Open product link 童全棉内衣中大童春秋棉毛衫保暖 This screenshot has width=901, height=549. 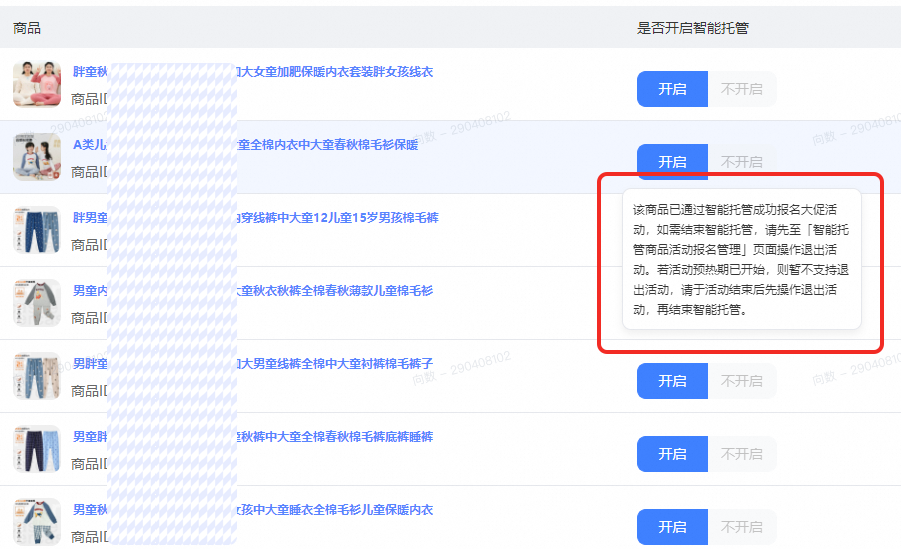tap(328, 145)
